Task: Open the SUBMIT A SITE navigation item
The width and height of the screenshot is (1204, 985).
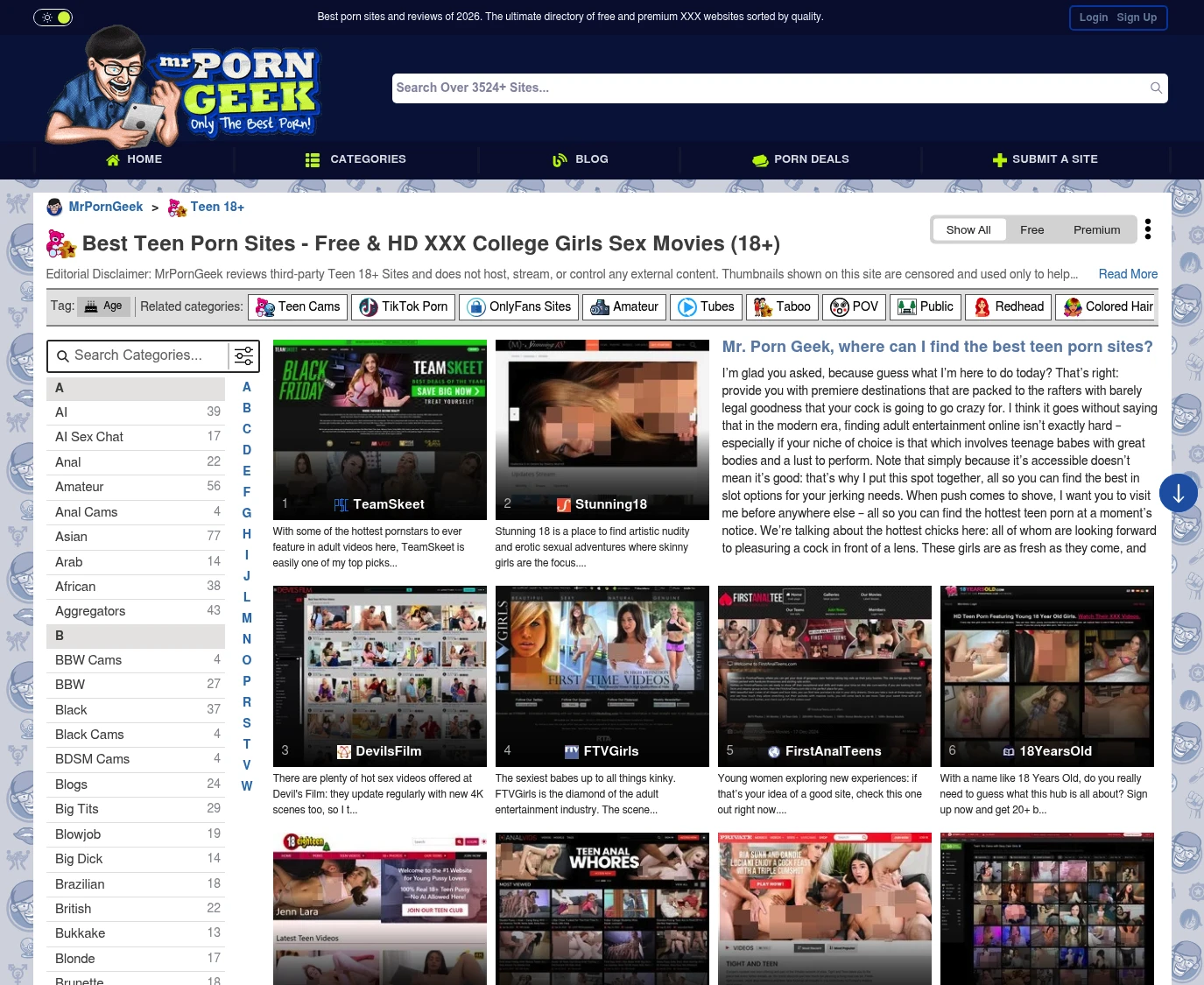Action: click(x=1046, y=159)
